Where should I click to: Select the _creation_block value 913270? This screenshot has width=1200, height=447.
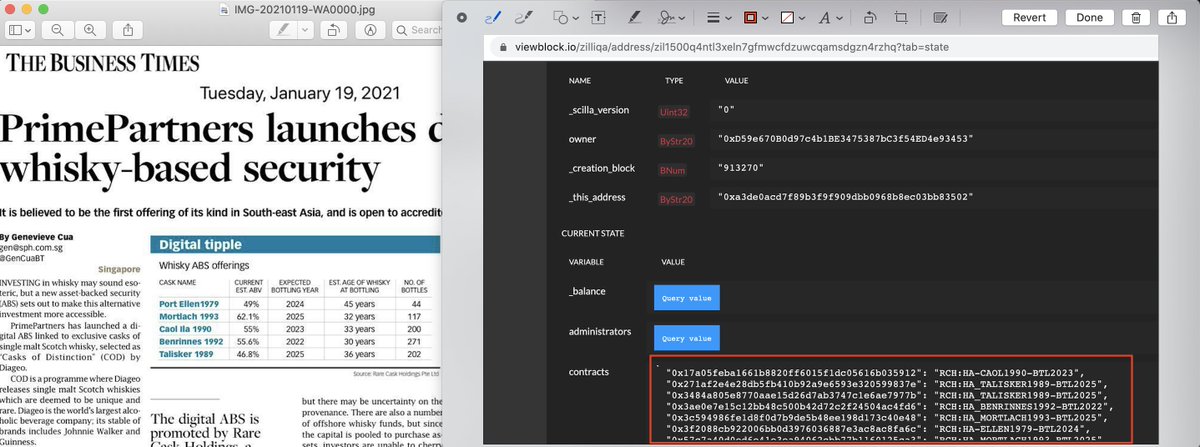coord(743,168)
